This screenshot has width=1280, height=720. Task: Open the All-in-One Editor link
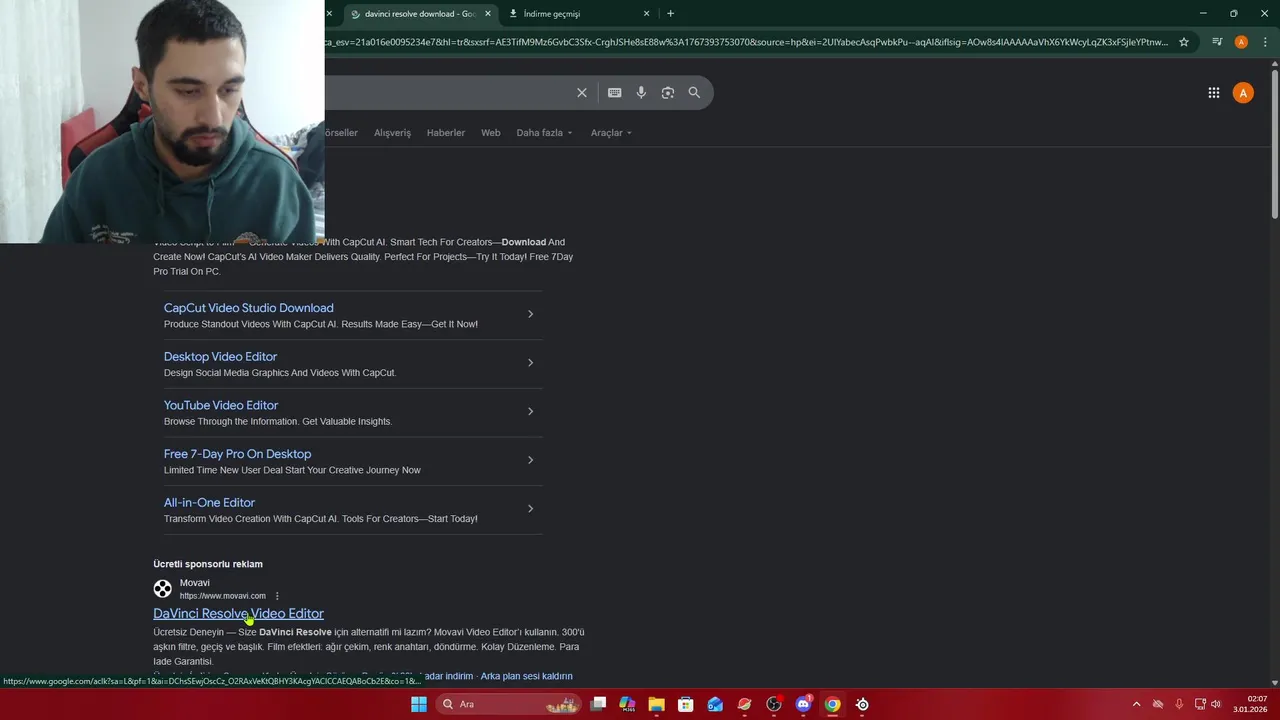point(209,502)
